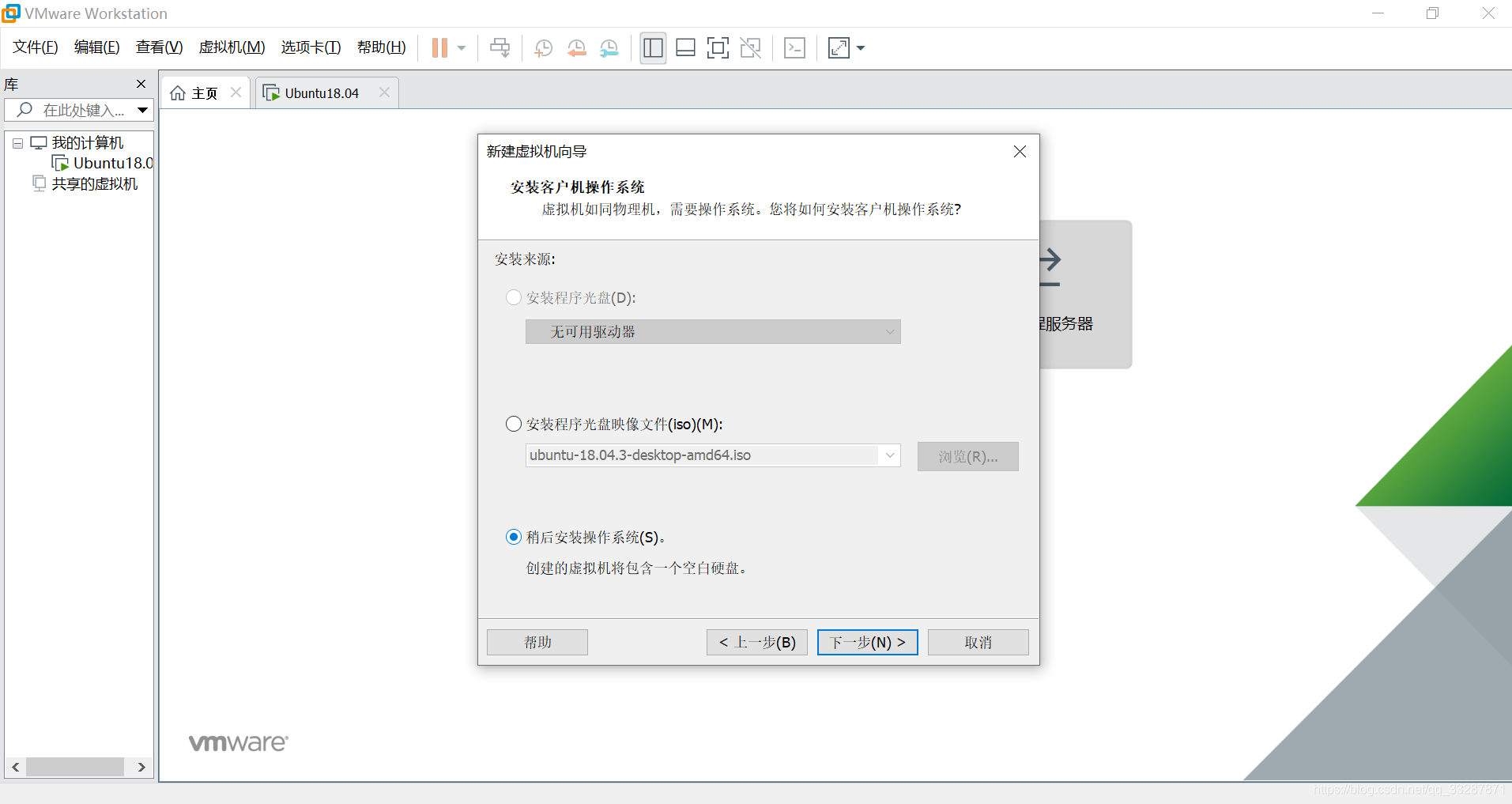
Task: Take a snapshot of the virtual machine
Action: (x=543, y=47)
